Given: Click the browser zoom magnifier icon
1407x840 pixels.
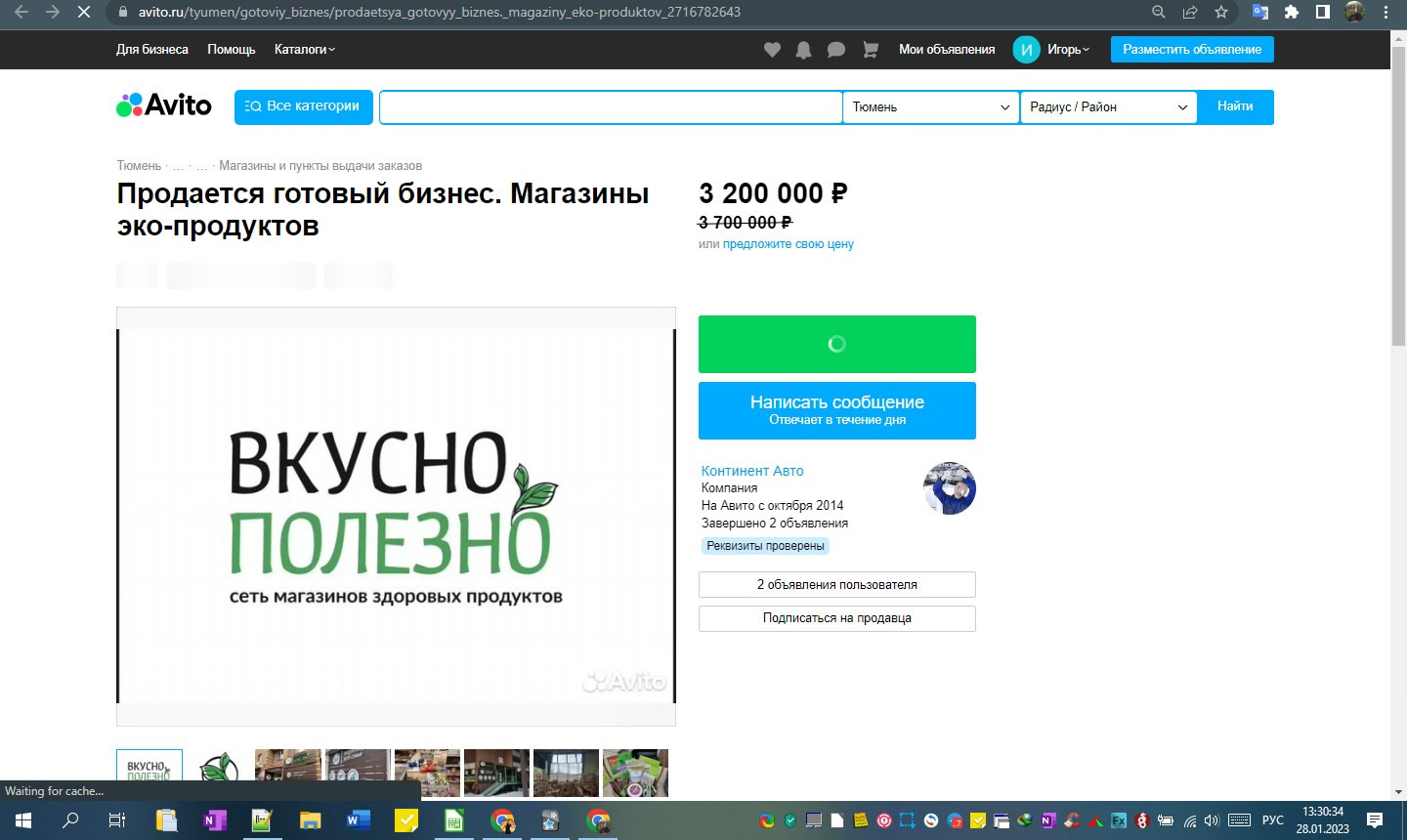Looking at the screenshot, I should click(1159, 12).
